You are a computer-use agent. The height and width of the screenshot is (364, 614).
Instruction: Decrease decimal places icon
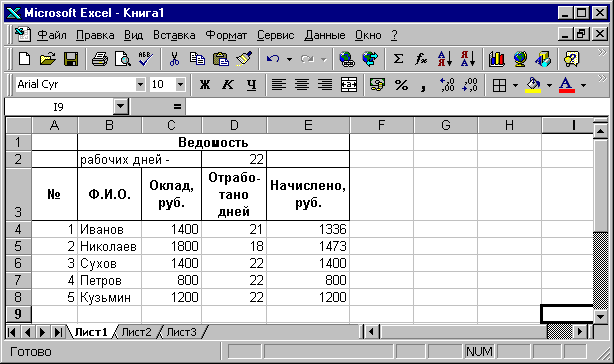pos(470,85)
